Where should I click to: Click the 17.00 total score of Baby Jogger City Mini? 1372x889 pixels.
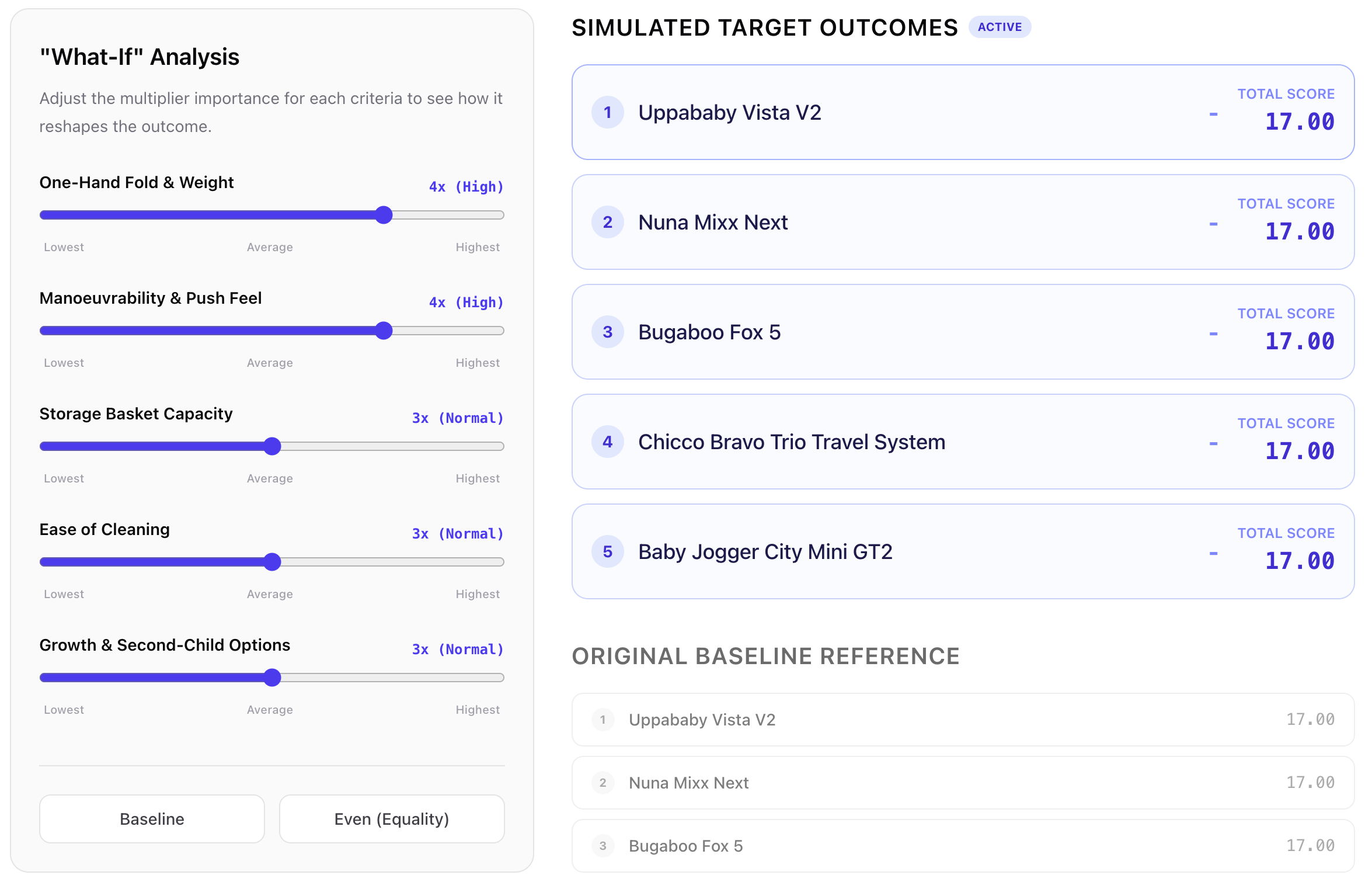point(1300,561)
